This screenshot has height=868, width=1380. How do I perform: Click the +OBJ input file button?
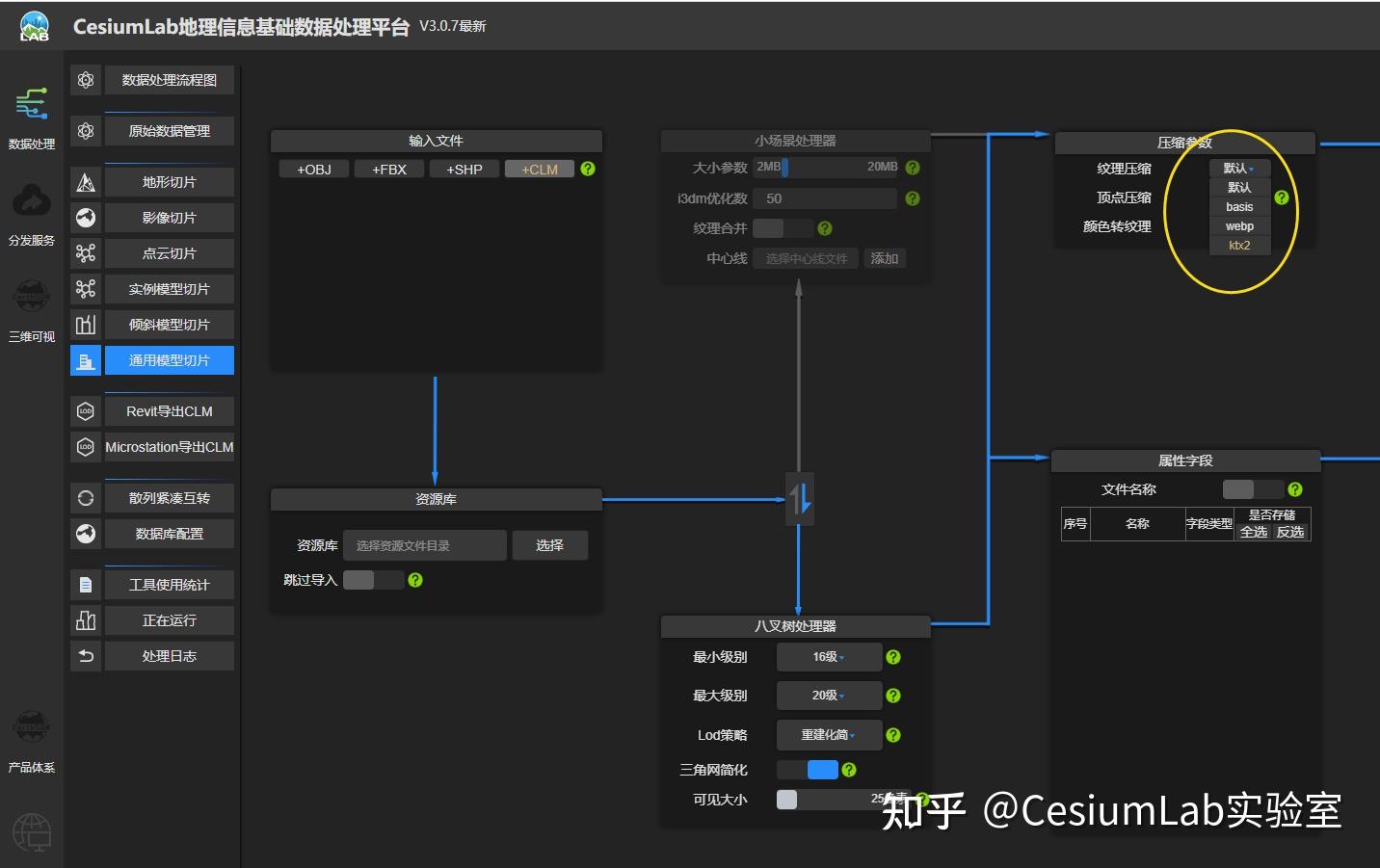point(312,168)
